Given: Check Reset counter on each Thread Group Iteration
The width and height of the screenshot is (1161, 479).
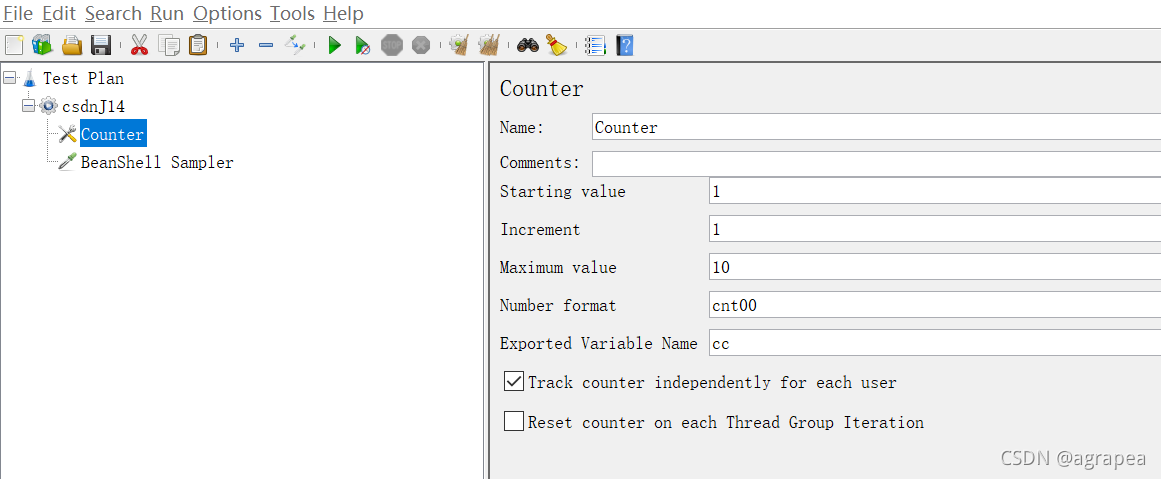Looking at the screenshot, I should tap(514, 421).
